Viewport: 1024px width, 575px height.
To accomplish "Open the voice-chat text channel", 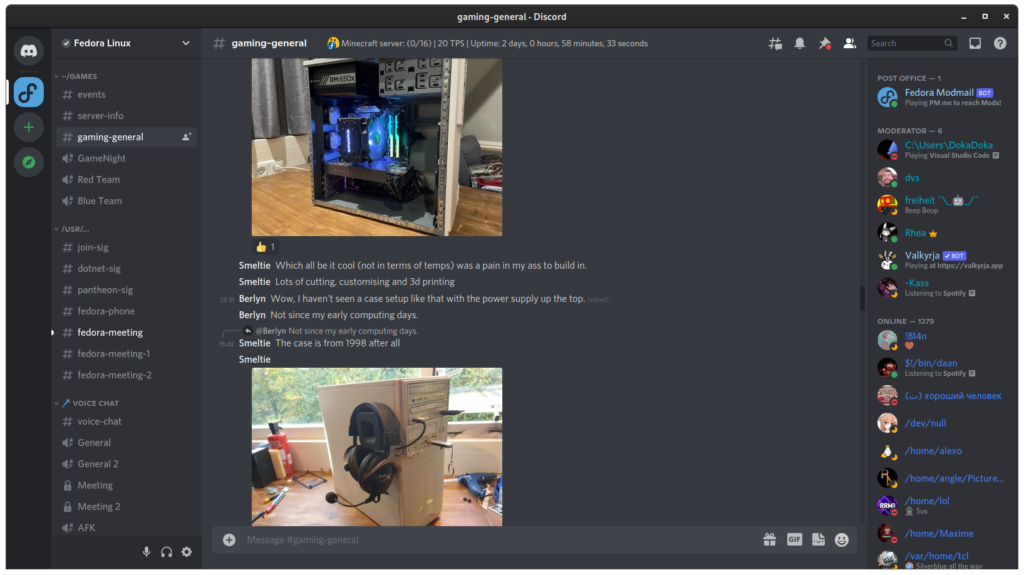I will (124, 421).
